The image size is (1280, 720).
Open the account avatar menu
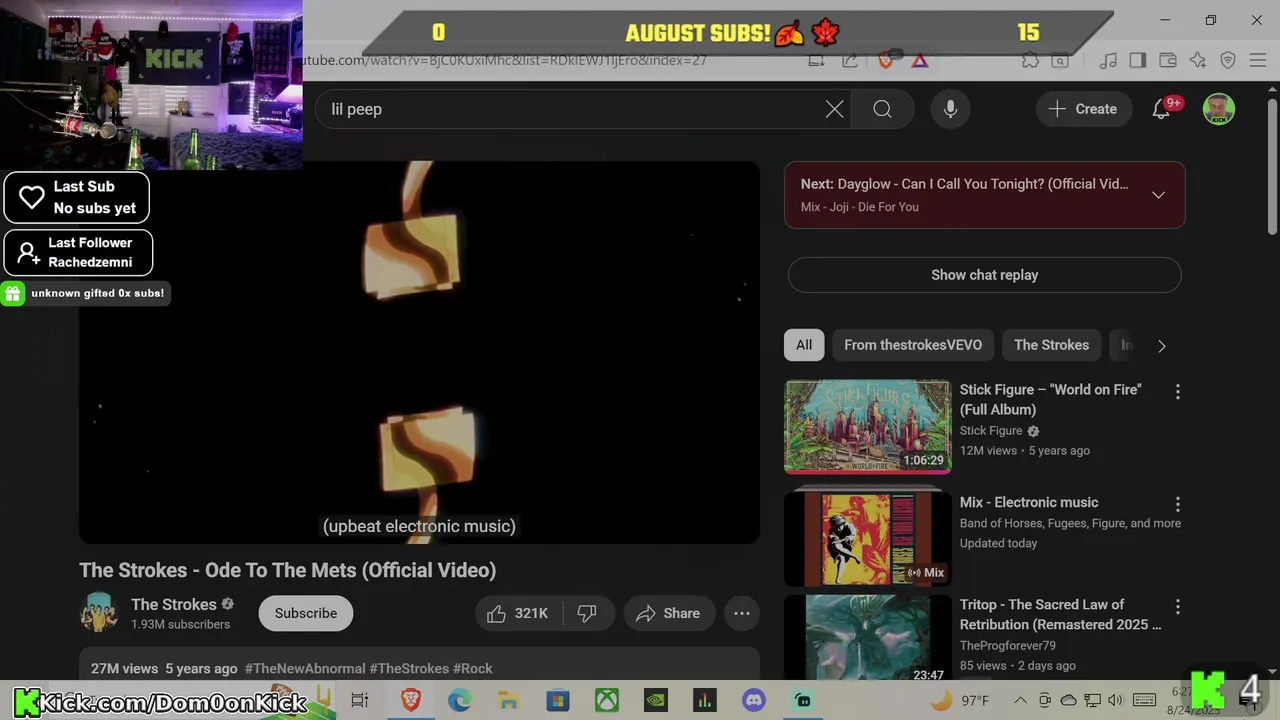point(1218,109)
